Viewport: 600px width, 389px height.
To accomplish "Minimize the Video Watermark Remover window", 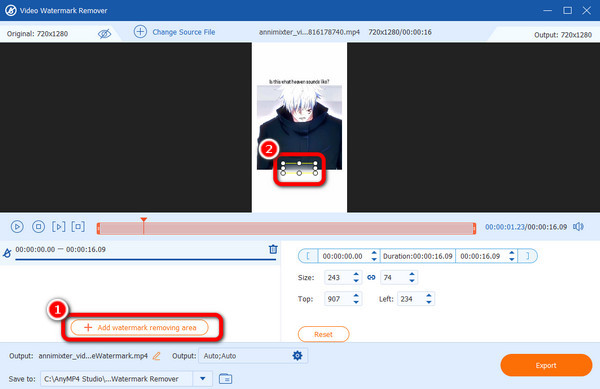I will pyautogui.click(x=548, y=10).
